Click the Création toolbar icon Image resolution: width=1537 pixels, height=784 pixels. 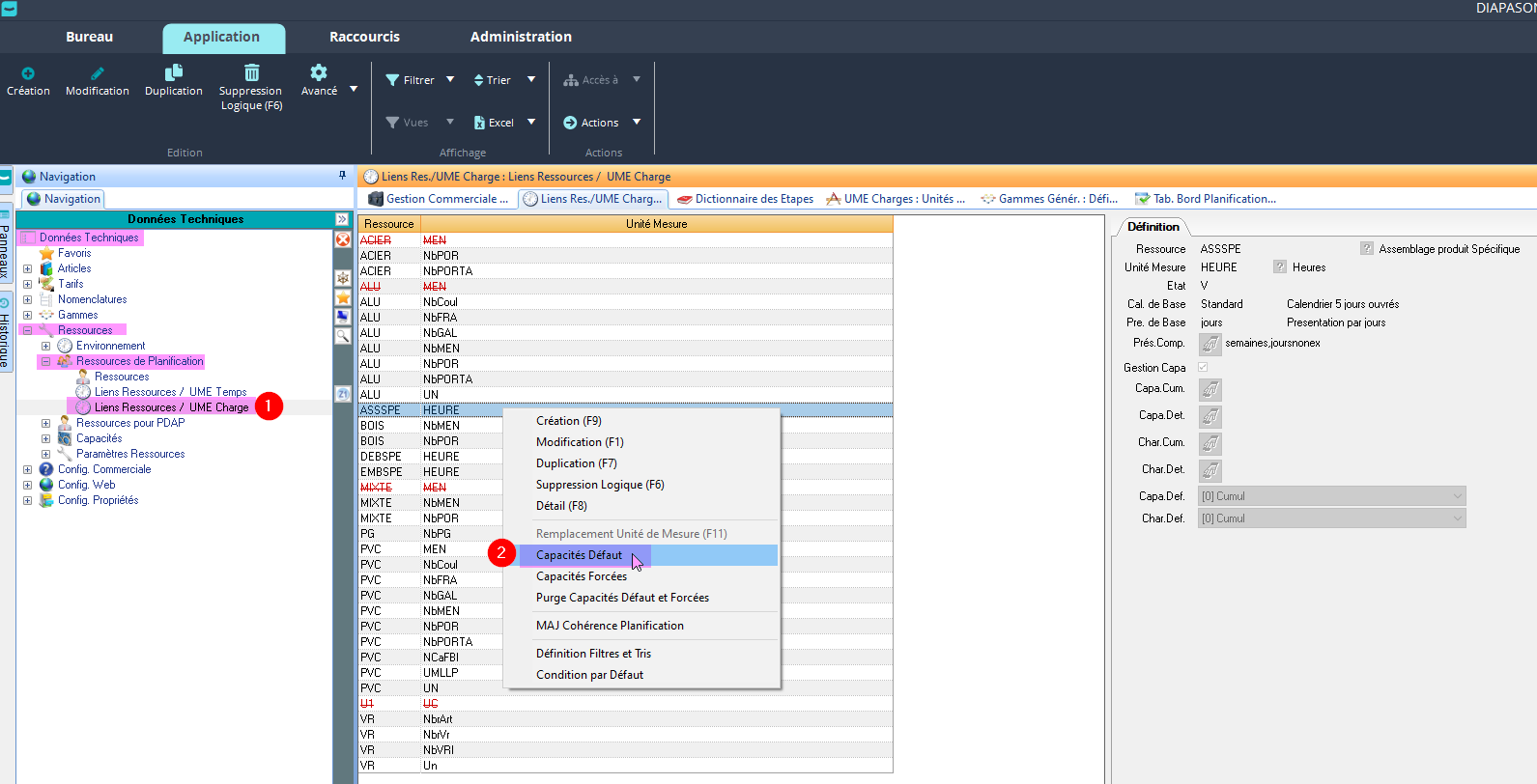pyautogui.click(x=28, y=73)
